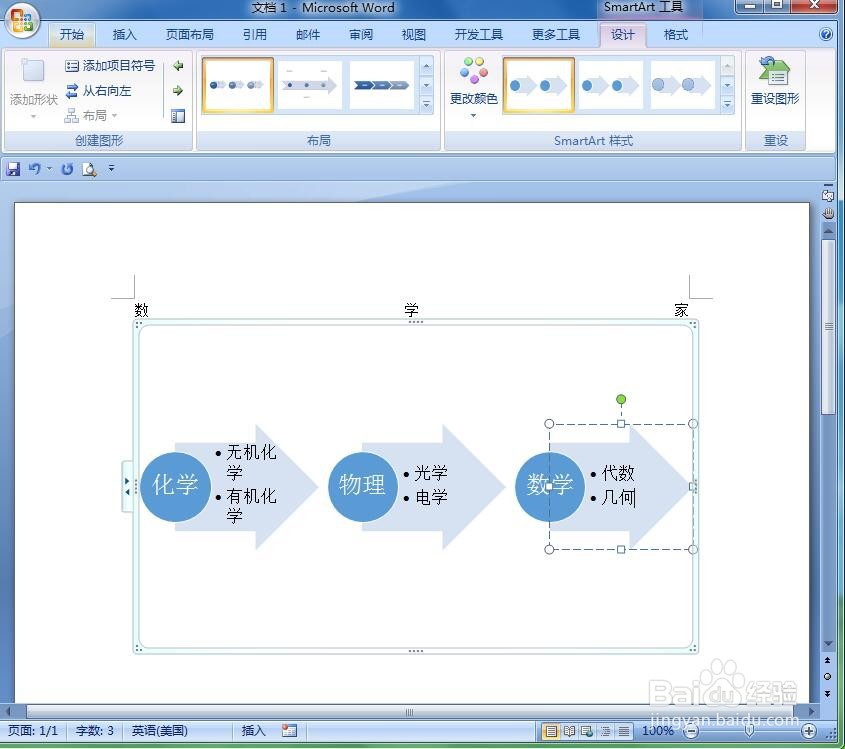The width and height of the screenshot is (845, 749).
Task: Select the dark chevron process layout thumbnail
Action: coord(381,85)
